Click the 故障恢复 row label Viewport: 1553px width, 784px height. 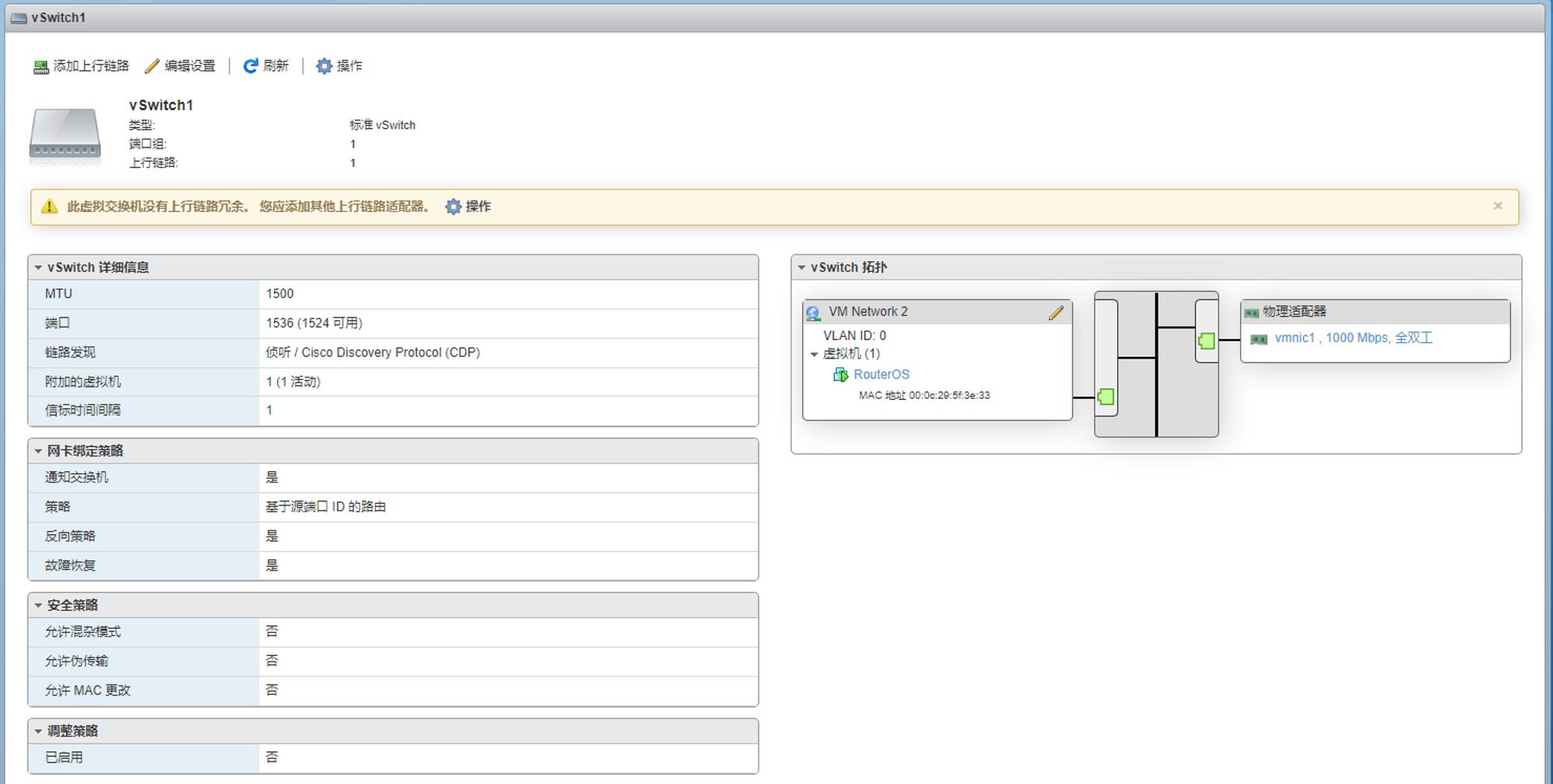70,565
